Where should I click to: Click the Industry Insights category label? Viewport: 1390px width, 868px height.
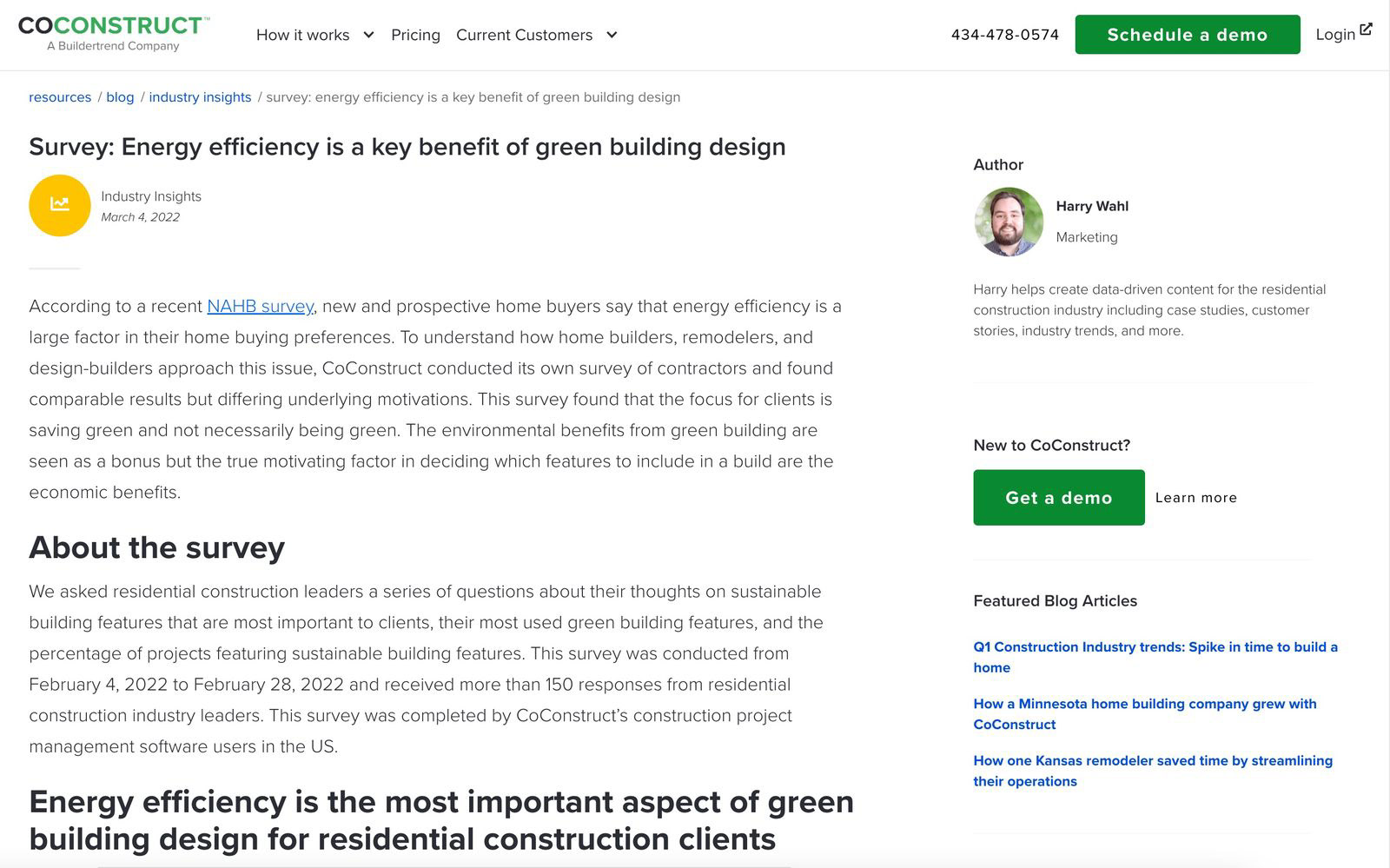151,196
